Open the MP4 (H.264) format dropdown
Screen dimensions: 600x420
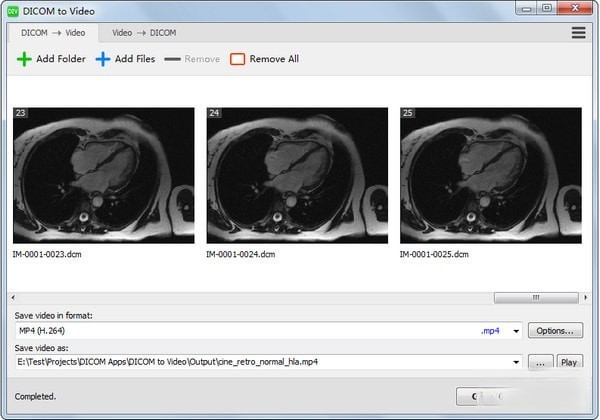(x=269, y=330)
